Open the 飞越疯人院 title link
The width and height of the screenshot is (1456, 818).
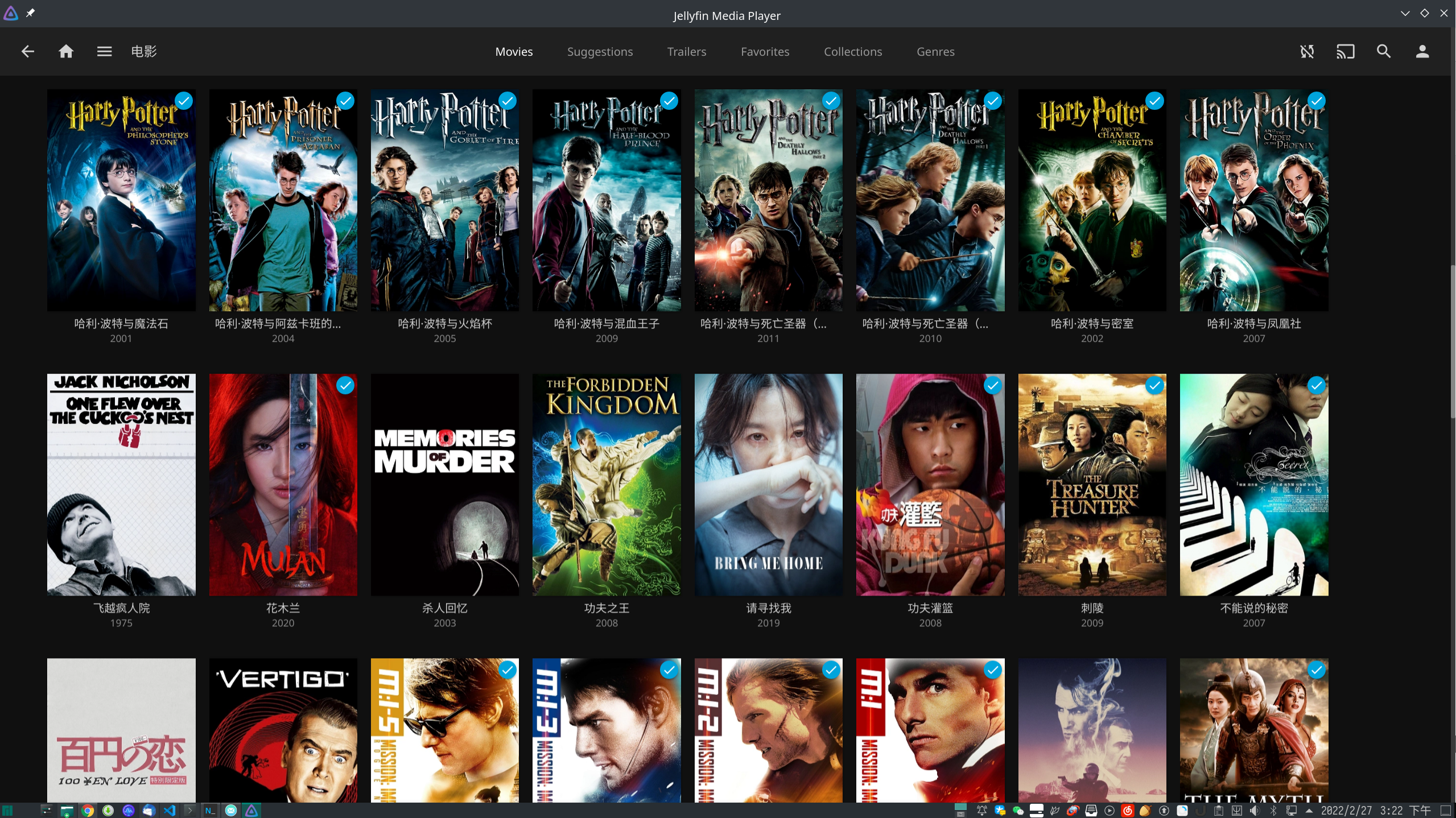click(x=121, y=608)
